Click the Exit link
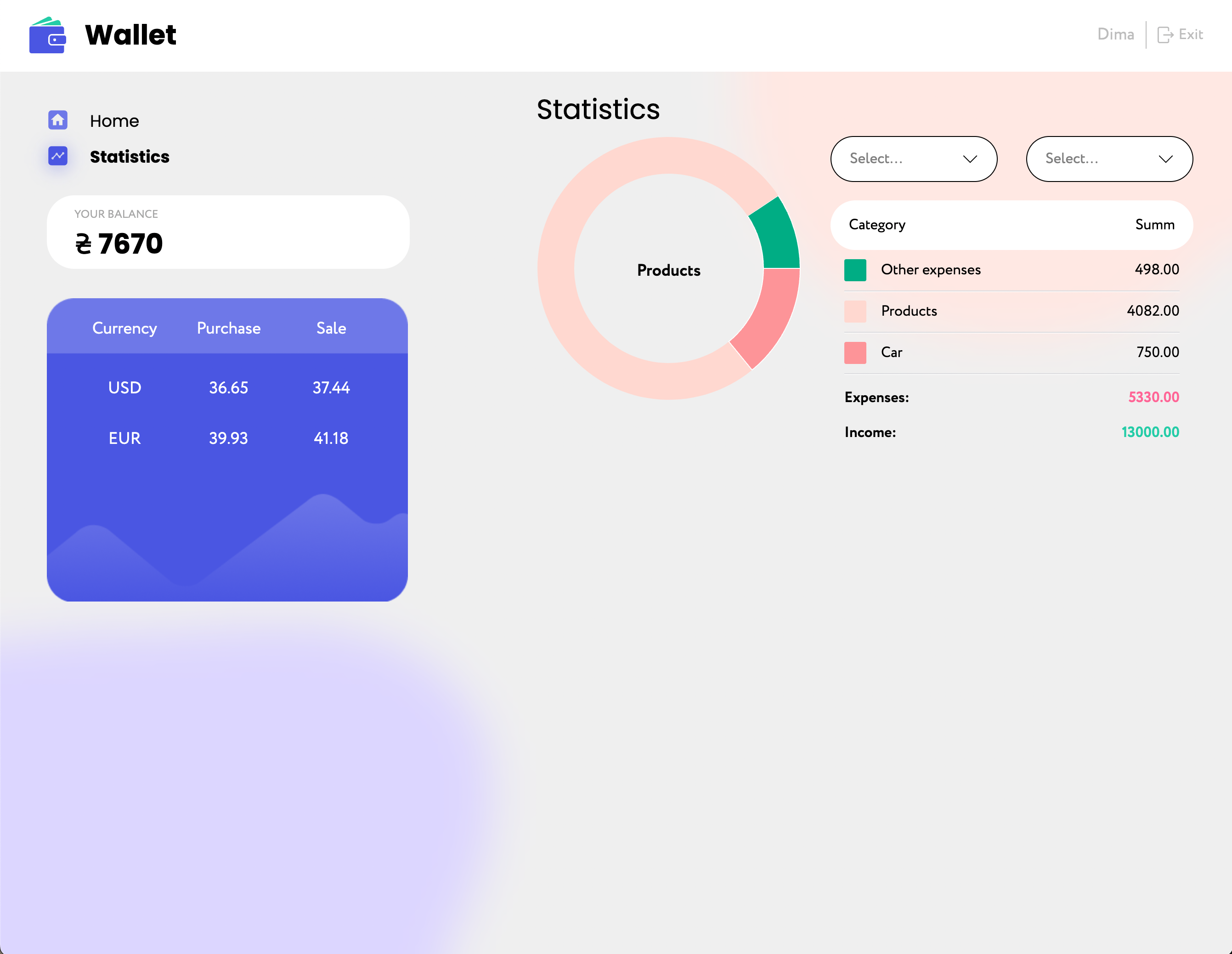1232x954 pixels. click(1191, 34)
